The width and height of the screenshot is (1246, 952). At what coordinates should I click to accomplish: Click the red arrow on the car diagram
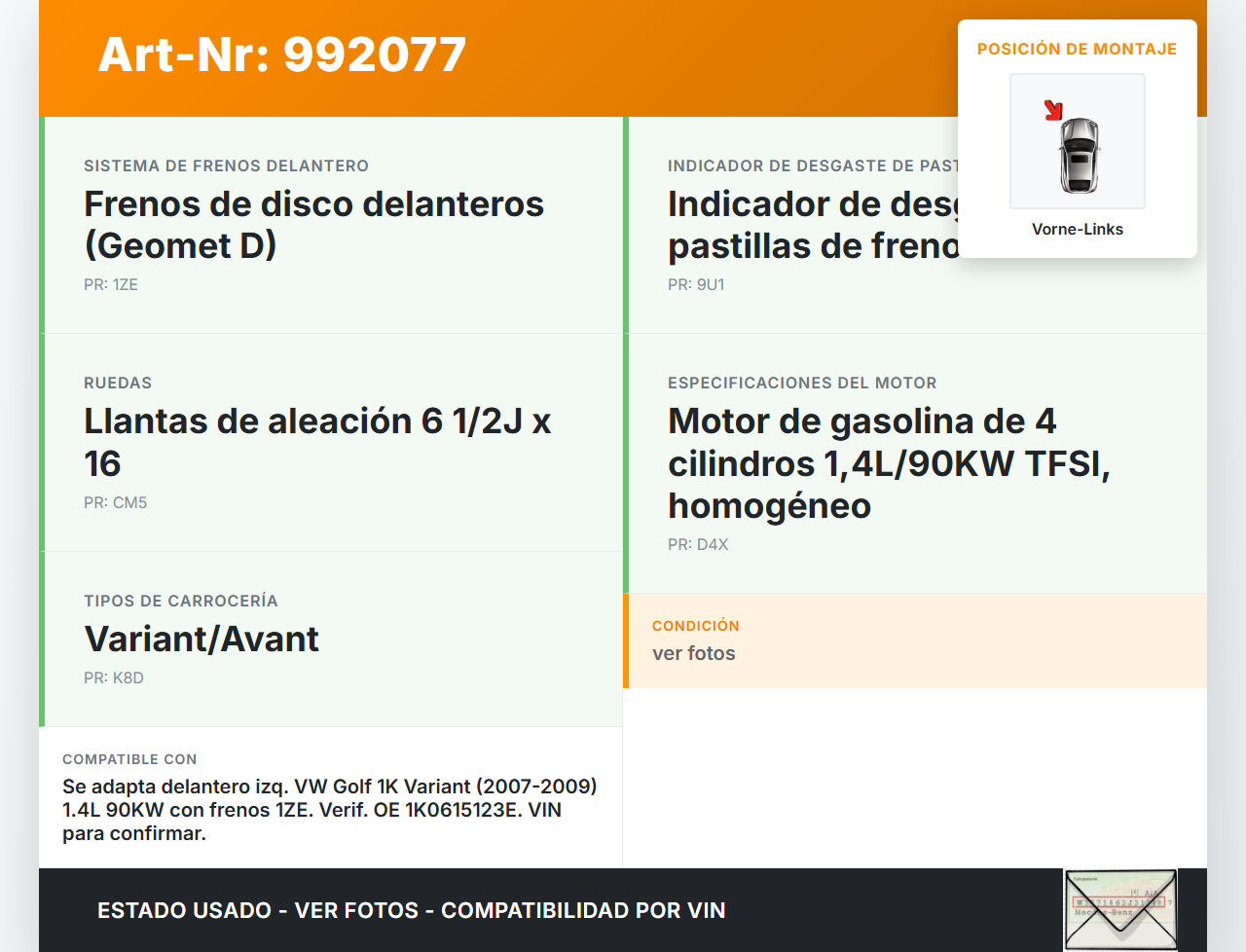[x=1053, y=110]
